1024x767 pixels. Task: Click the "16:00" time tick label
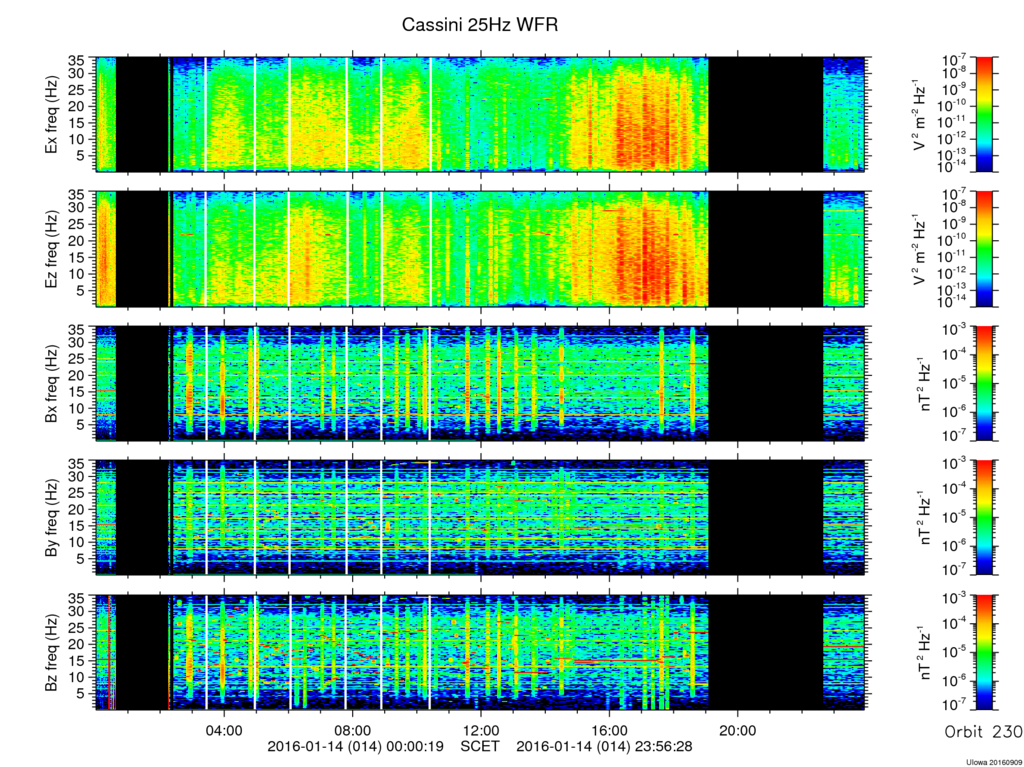[609, 730]
